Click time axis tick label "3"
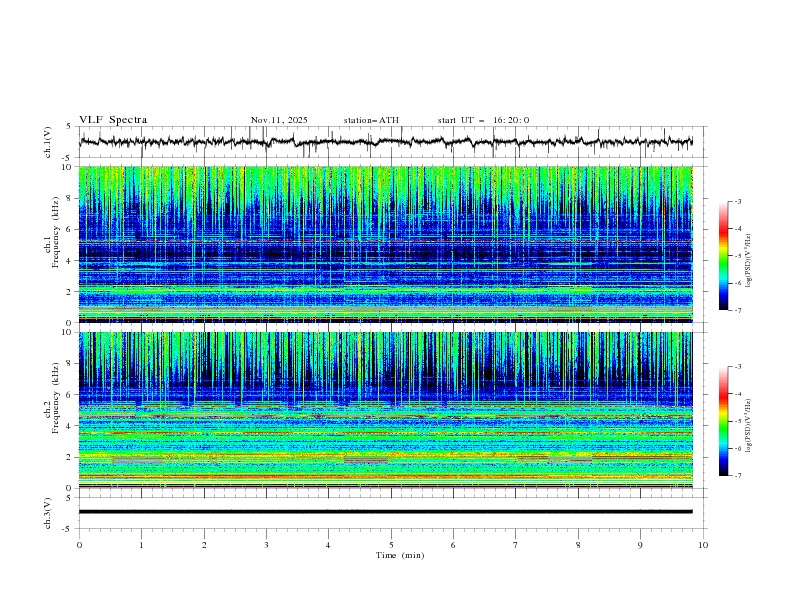The image size is (792, 612). 266,545
